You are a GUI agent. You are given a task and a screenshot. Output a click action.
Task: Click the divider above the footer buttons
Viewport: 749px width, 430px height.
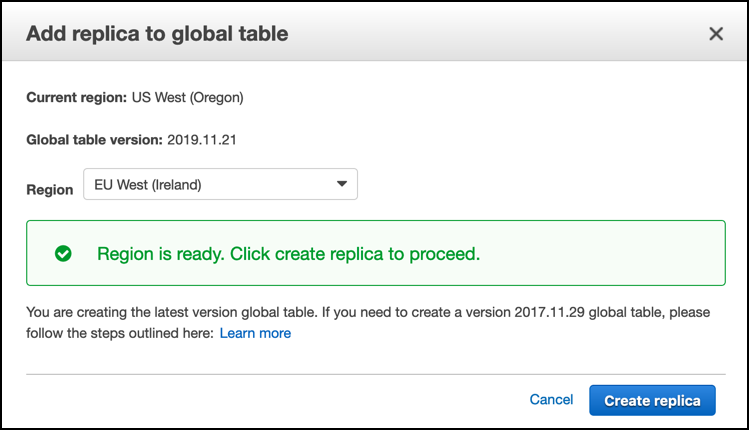[x=376, y=375]
